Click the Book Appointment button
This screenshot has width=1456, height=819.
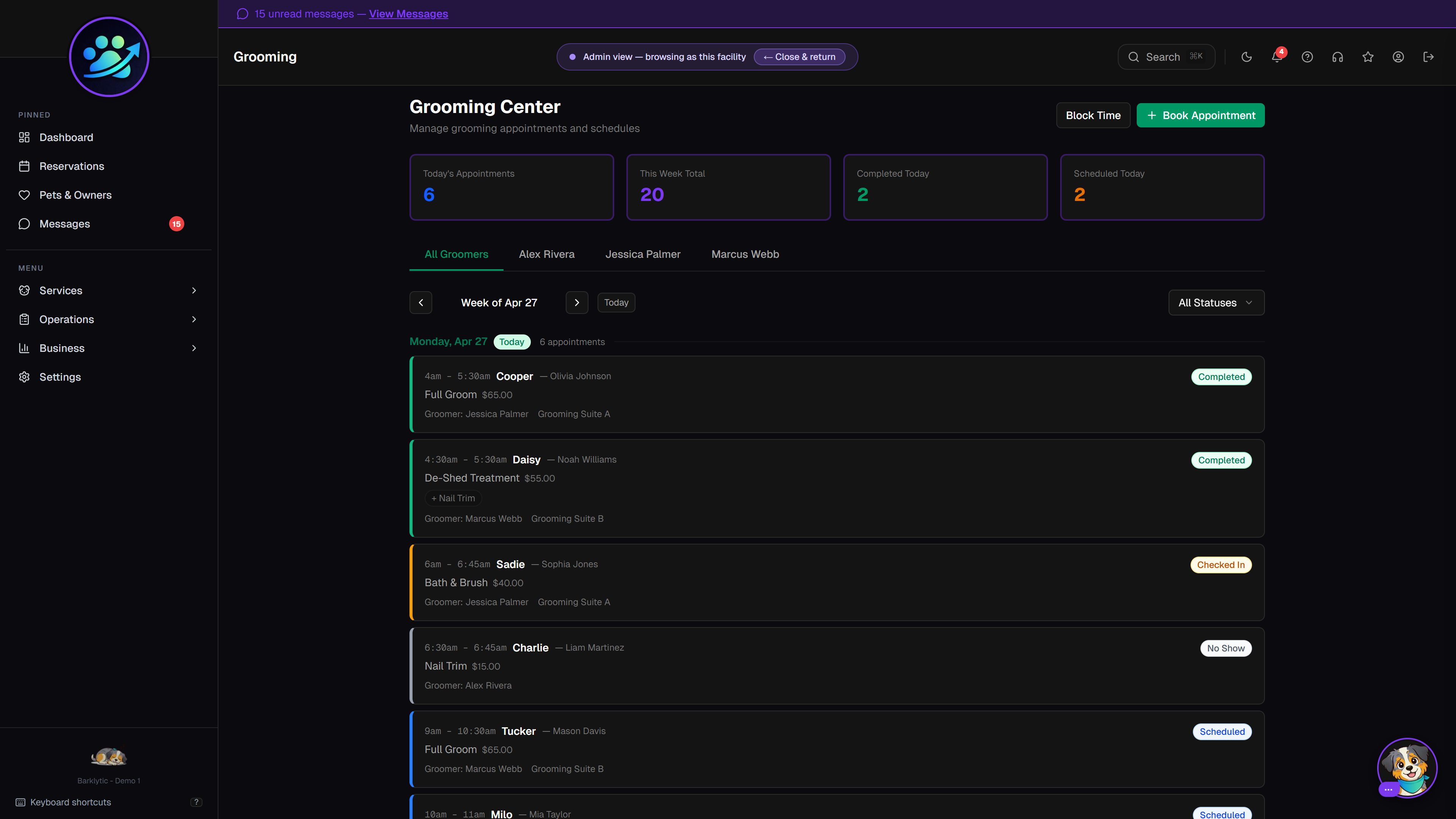[1200, 115]
